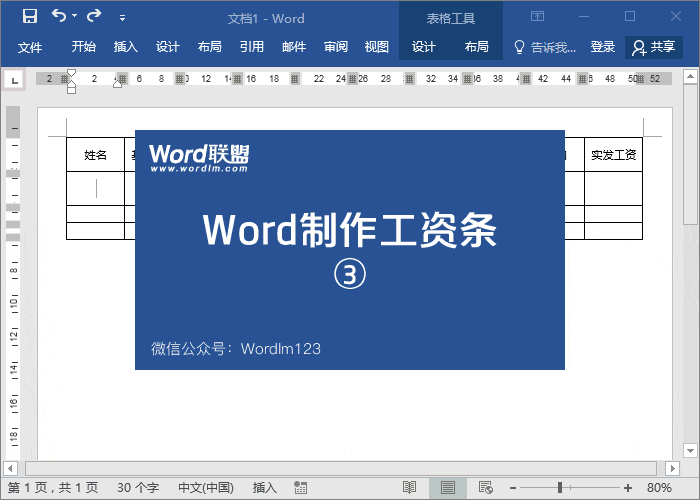Viewport: 700px width, 500px height.
Task: Click the Redo arrow icon
Action: (94, 16)
